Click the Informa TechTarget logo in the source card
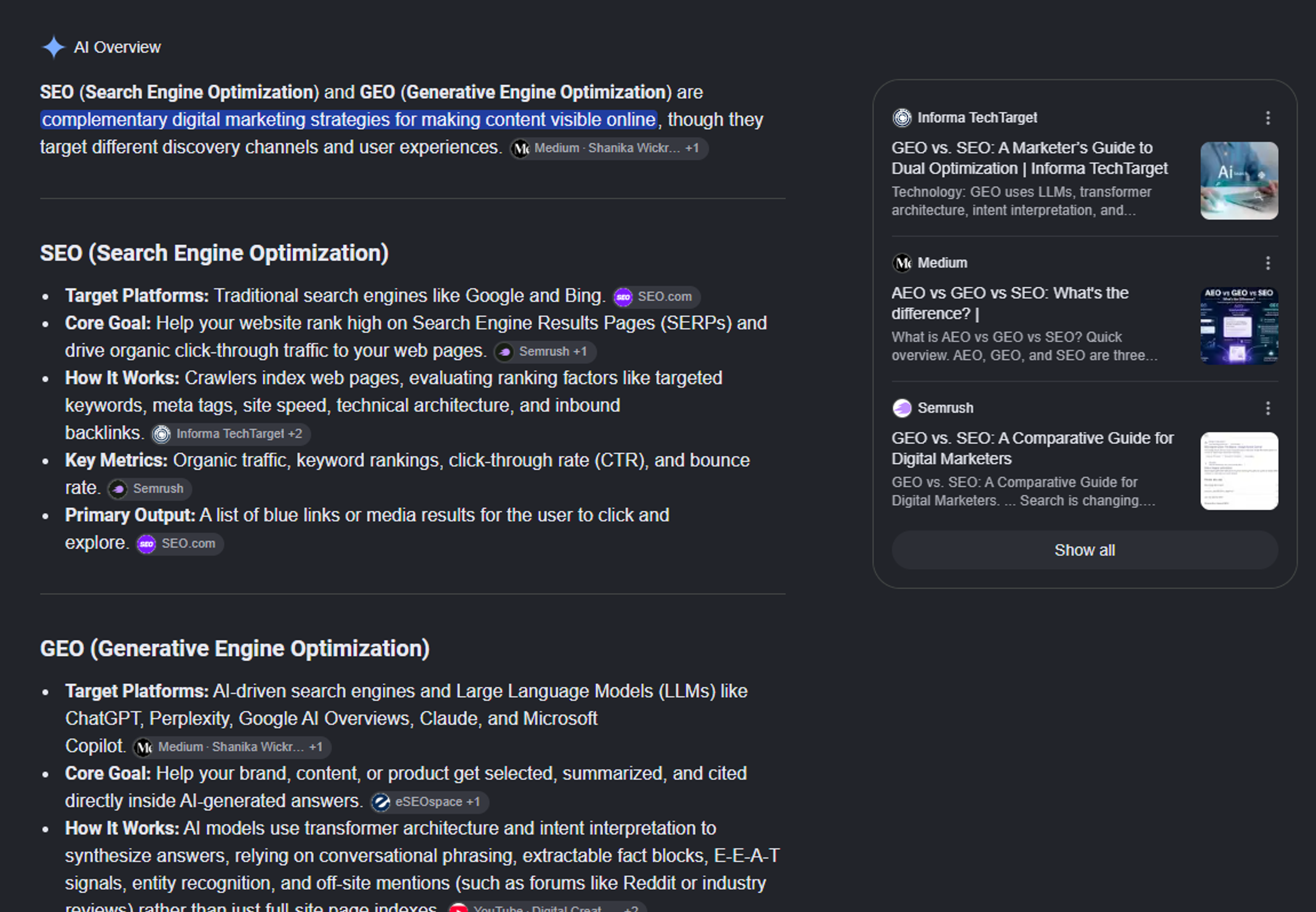The image size is (1316, 912). (x=902, y=118)
